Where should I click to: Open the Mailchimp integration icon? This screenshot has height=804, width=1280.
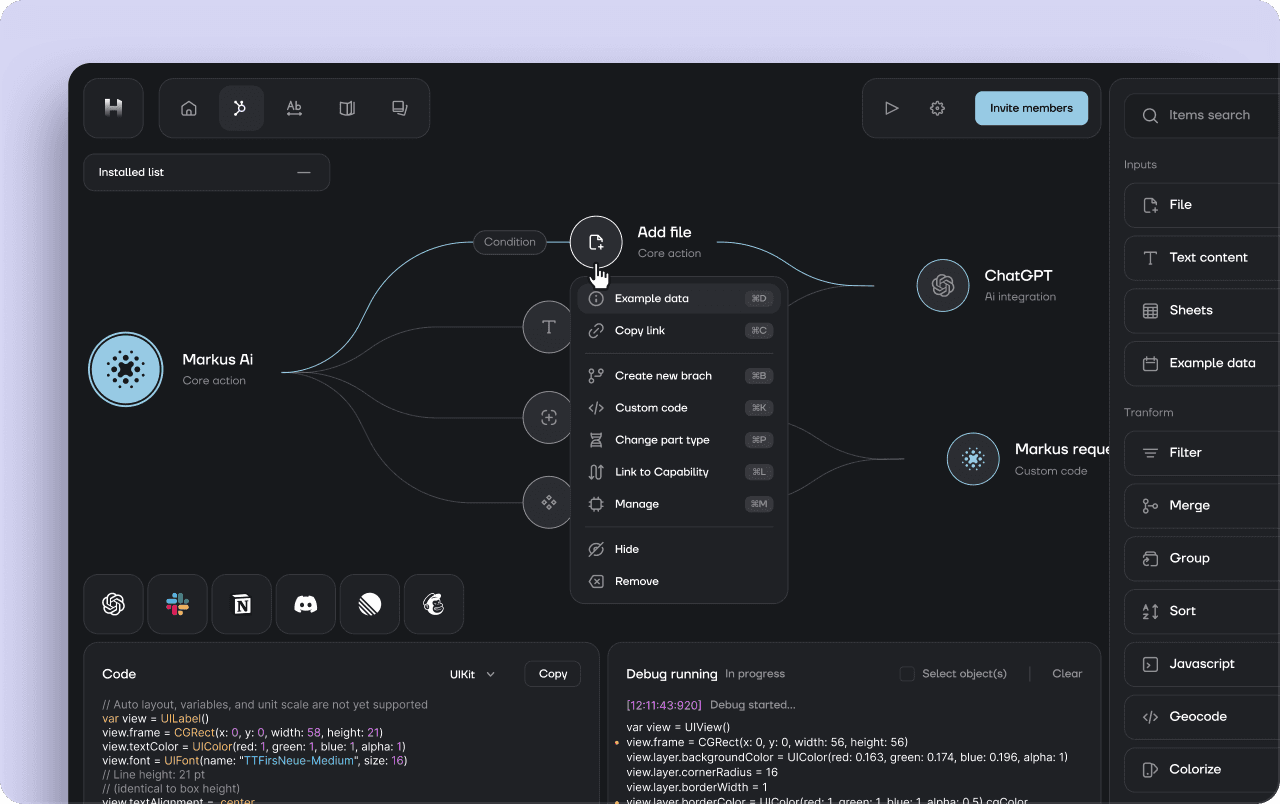click(x=434, y=604)
